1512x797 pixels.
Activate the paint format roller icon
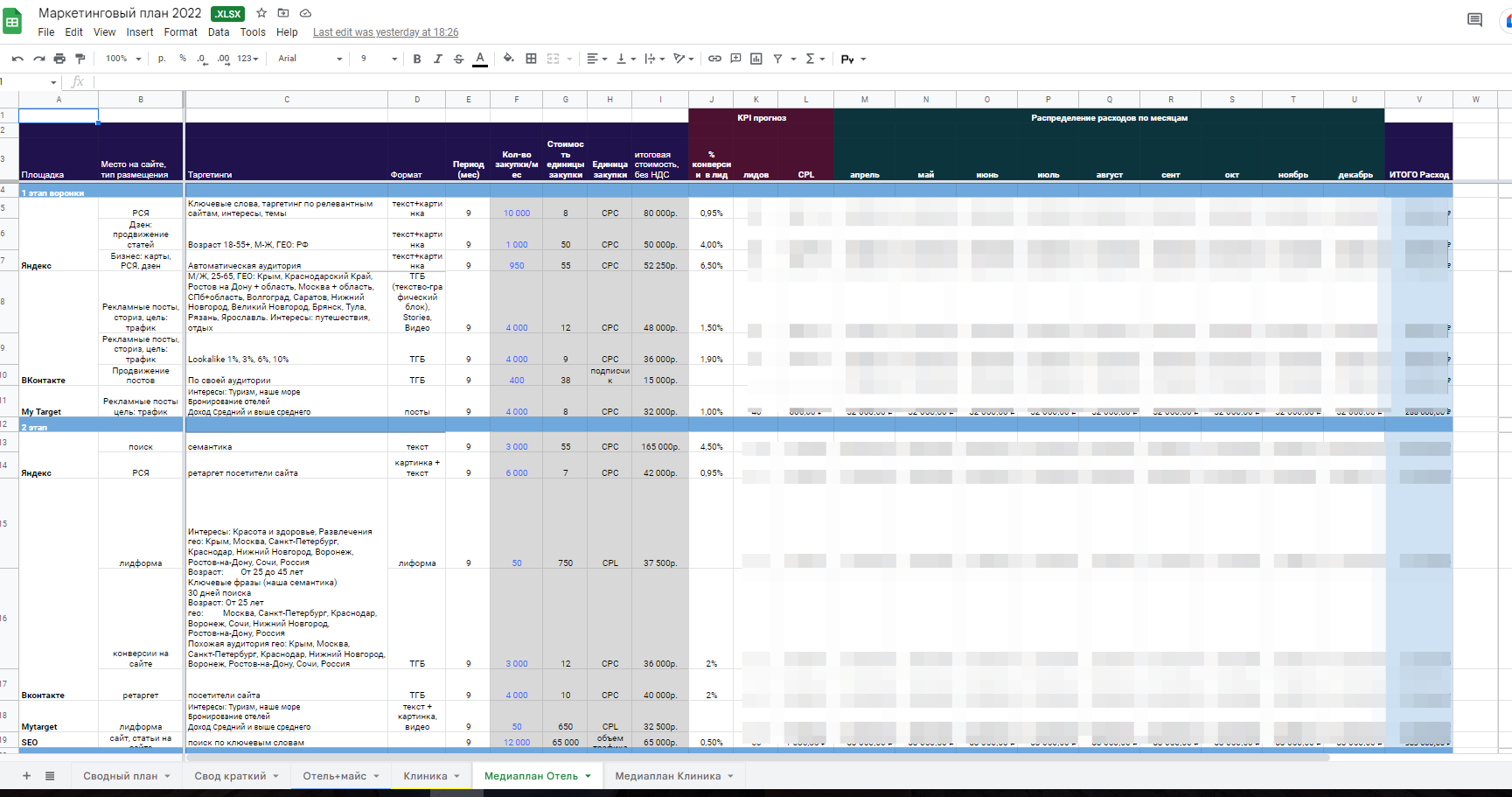[x=80, y=59]
